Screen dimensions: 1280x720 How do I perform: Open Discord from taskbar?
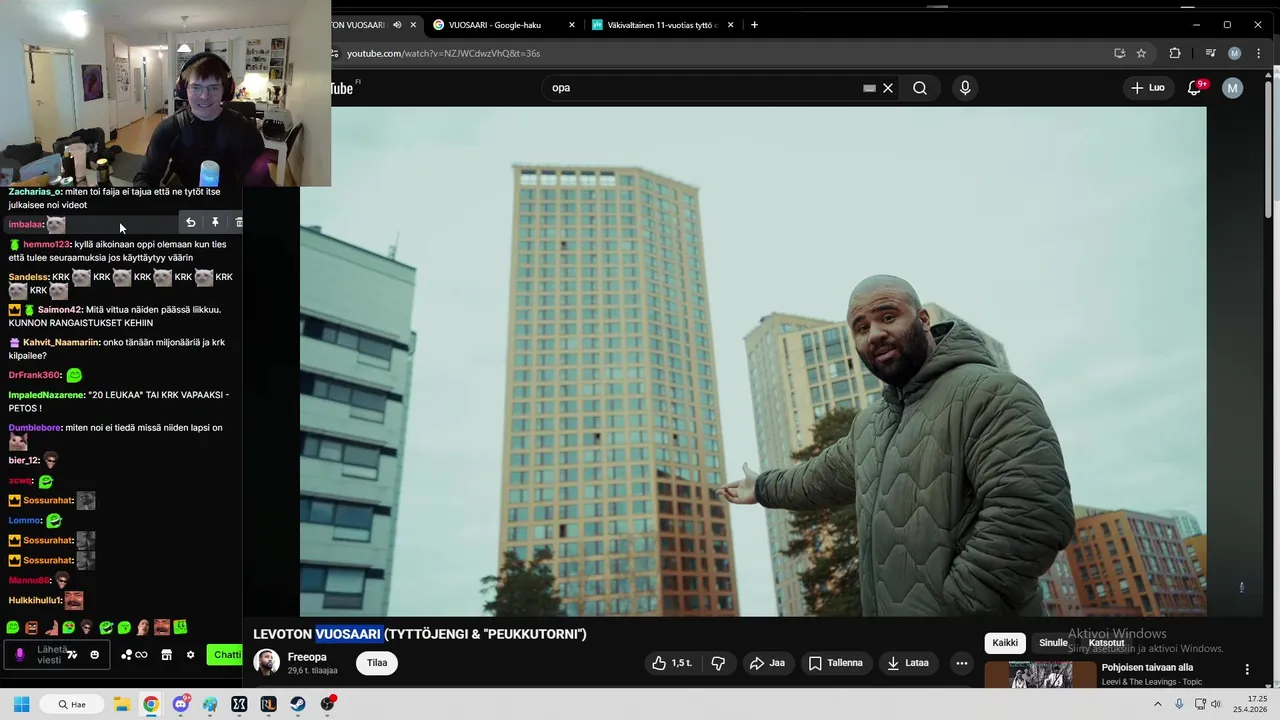(x=181, y=704)
